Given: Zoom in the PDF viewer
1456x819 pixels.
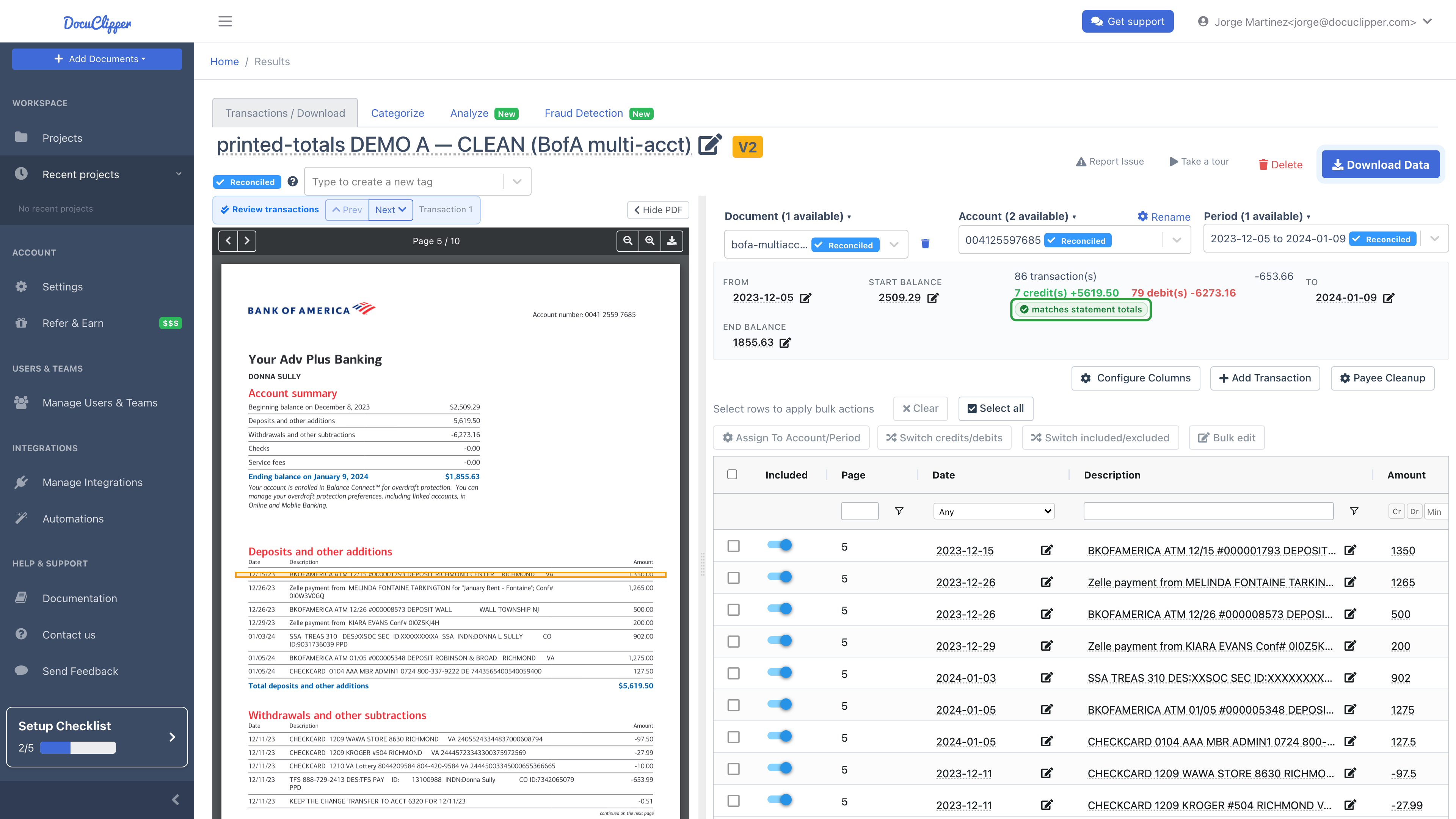Looking at the screenshot, I should pos(650,241).
